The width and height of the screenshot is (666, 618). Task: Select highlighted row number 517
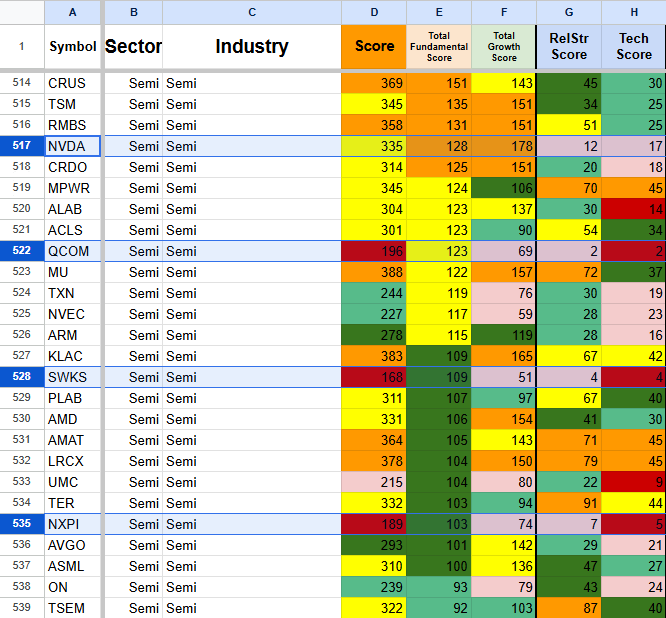point(22,146)
